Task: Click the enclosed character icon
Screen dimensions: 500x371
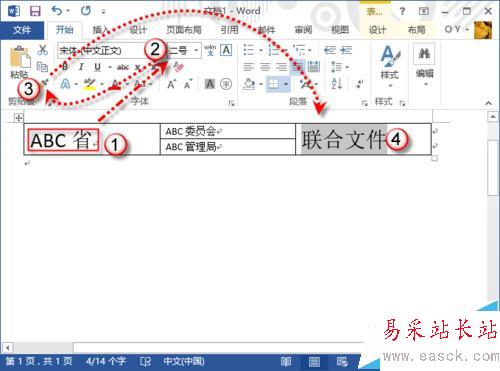Action: pyautogui.click(x=226, y=84)
